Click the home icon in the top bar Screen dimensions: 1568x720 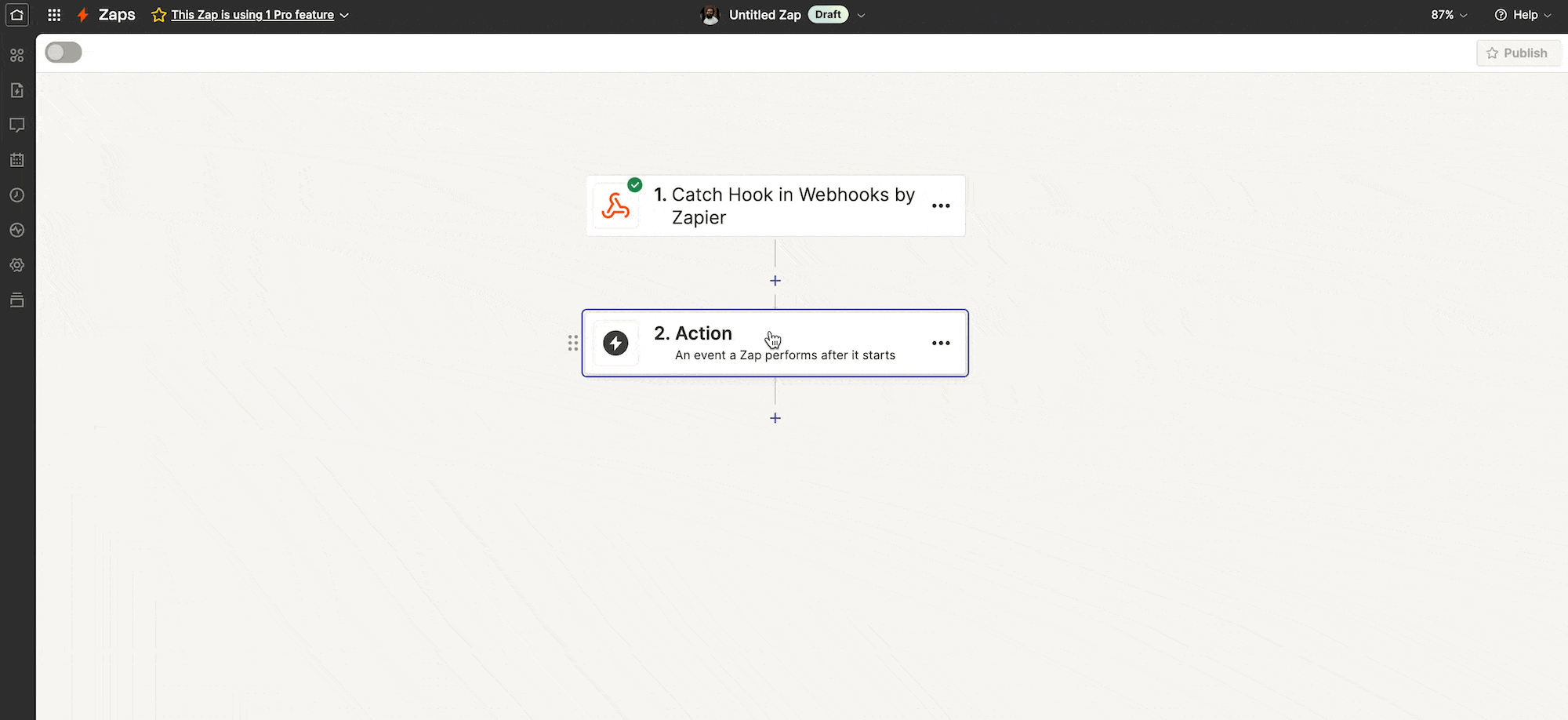[16, 15]
